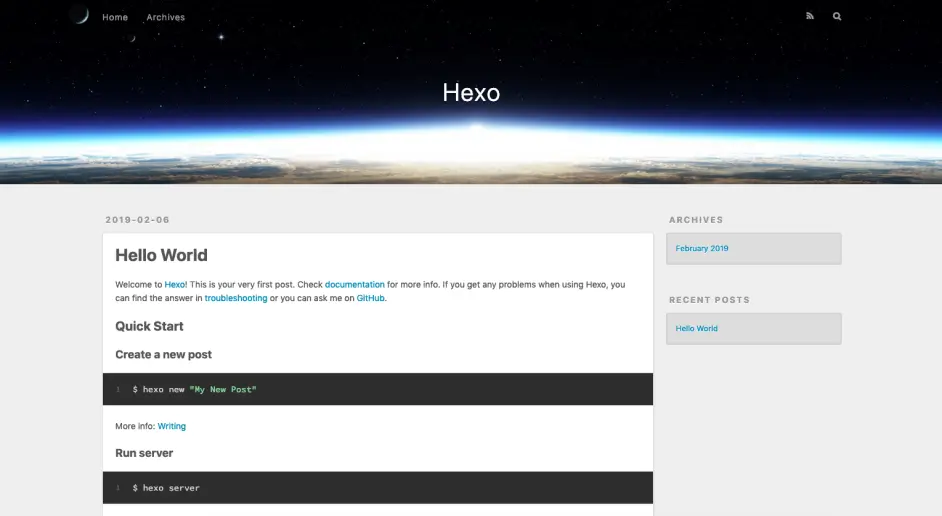Click the Create a new post heading
This screenshot has height=516, width=942.
pyautogui.click(x=163, y=355)
